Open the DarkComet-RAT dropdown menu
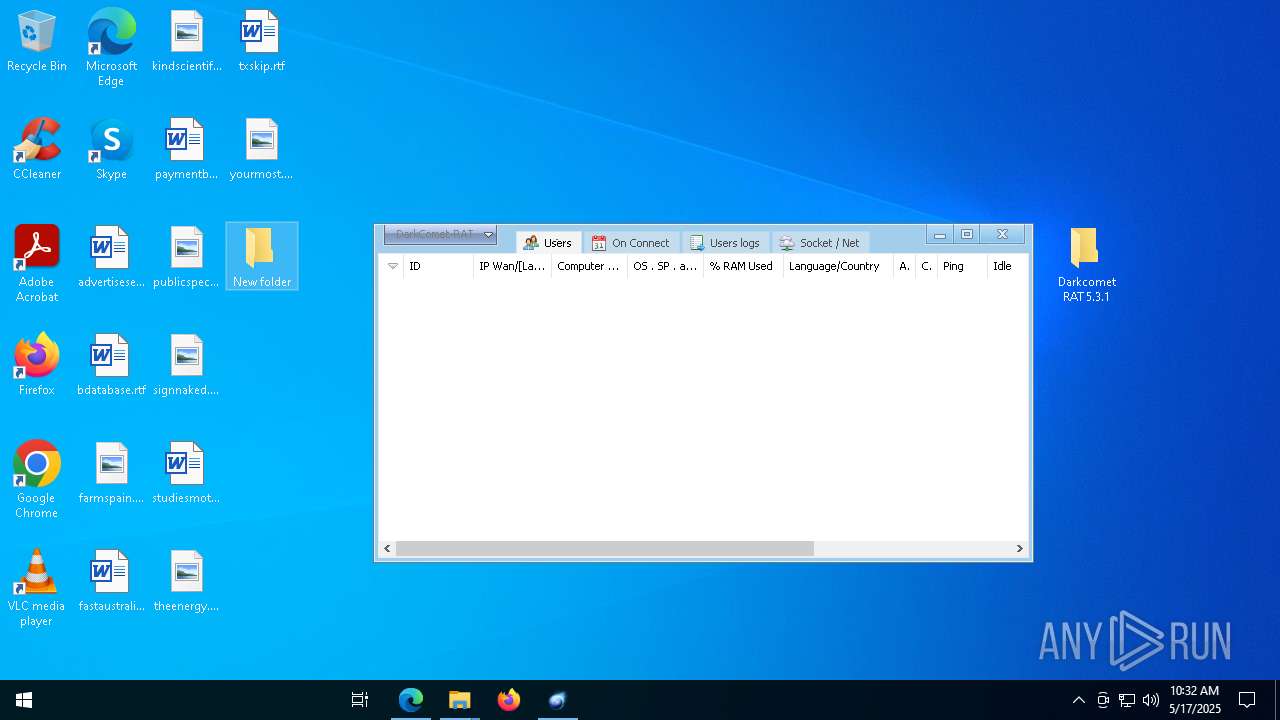The height and width of the screenshot is (720, 1280). [x=440, y=234]
